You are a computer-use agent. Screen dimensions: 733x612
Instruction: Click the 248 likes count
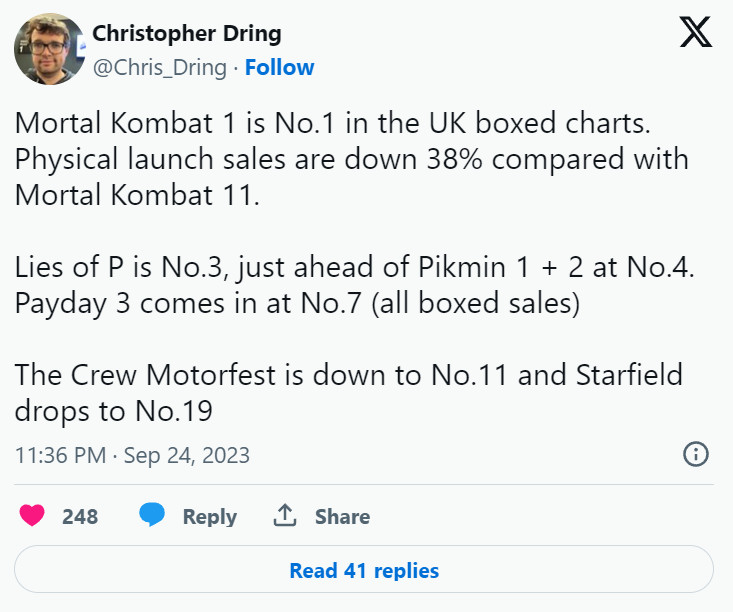pyautogui.click(x=80, y=517)
